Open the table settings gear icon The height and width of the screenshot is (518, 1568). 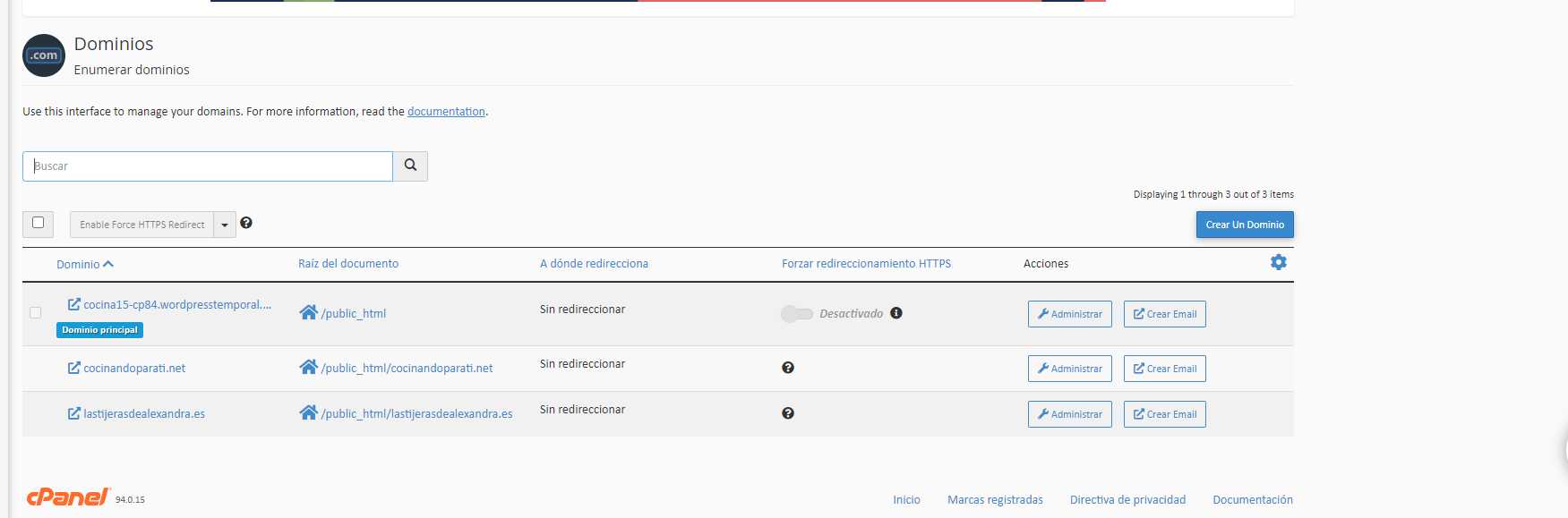point(1279,262)
